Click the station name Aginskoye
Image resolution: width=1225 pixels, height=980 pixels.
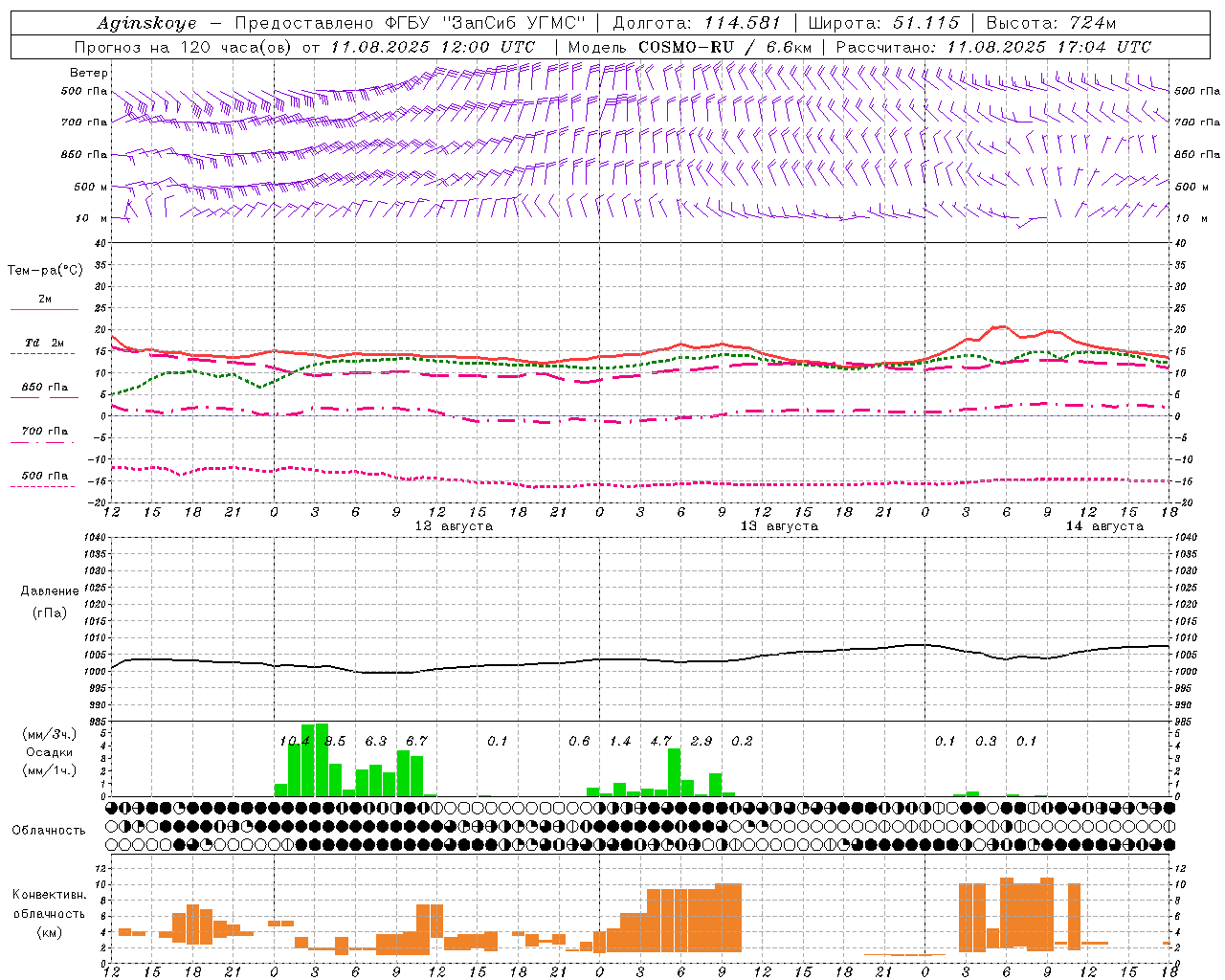pos(146,23)
